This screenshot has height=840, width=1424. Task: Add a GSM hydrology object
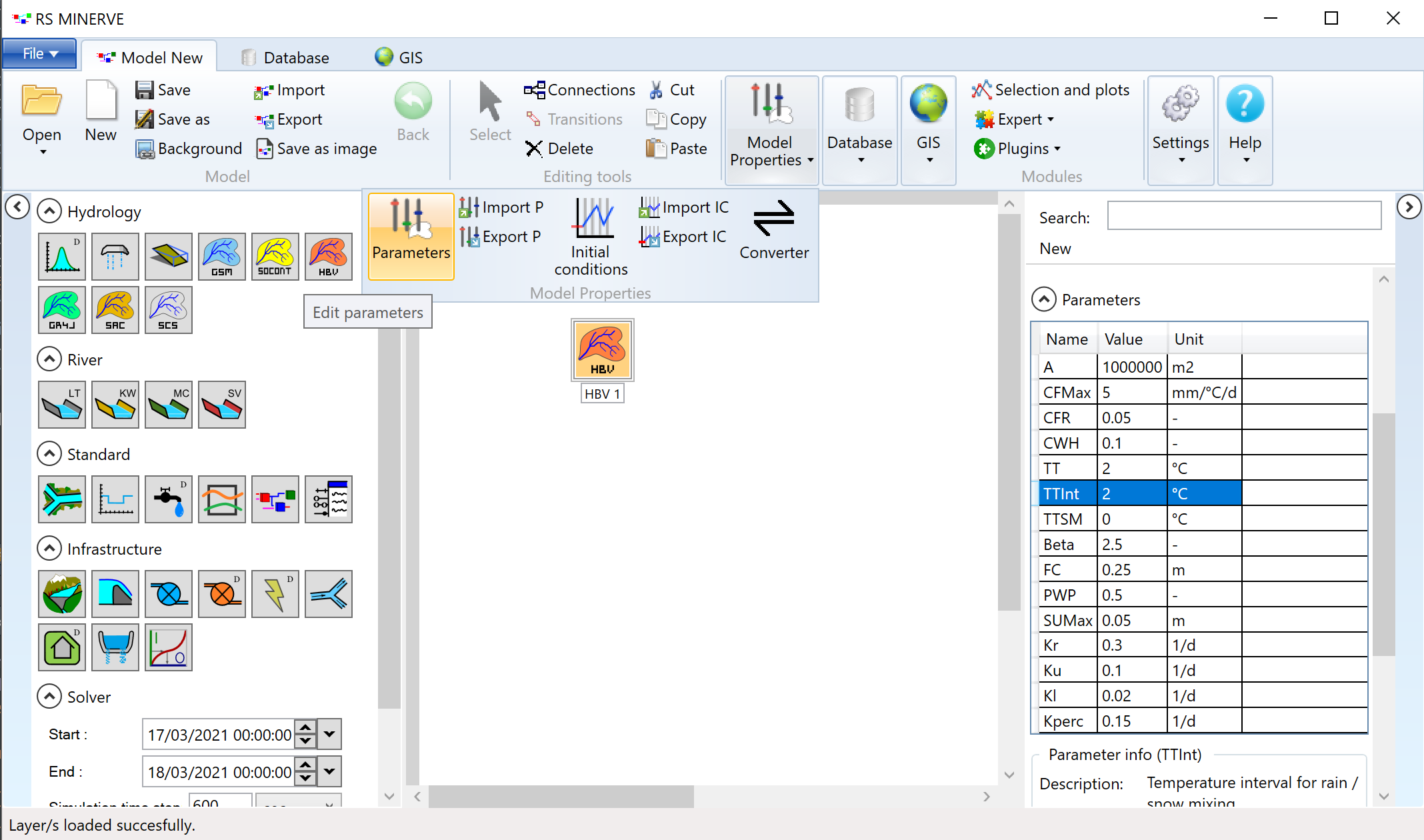coord(221,256)
